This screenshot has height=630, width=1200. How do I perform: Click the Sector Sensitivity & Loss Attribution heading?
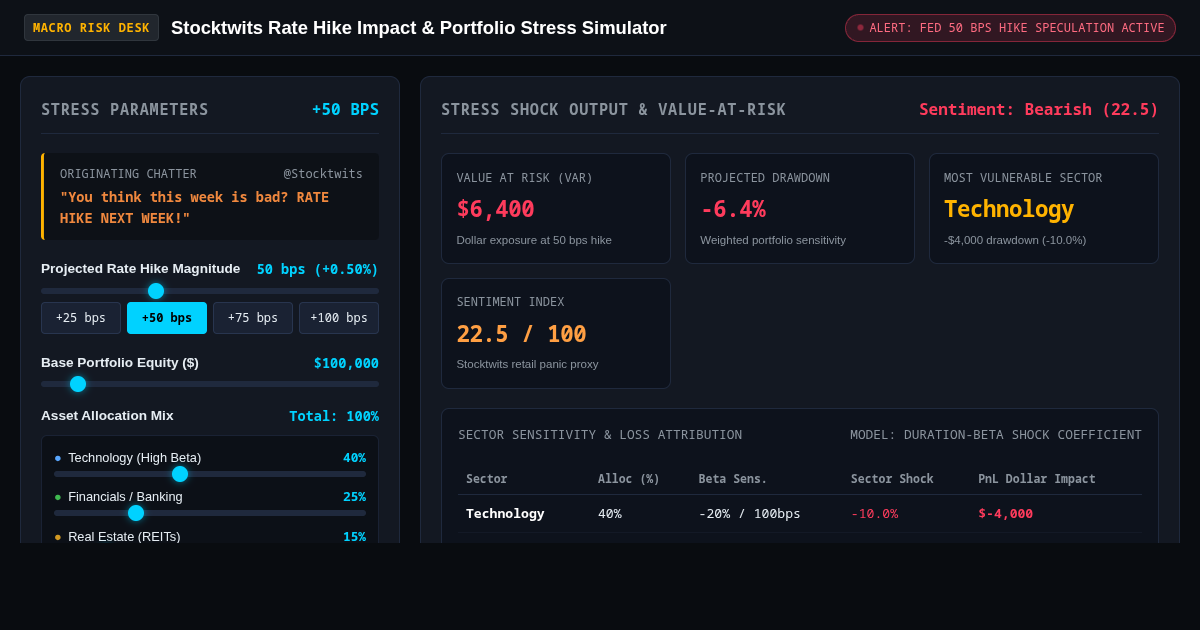[600, 435]
